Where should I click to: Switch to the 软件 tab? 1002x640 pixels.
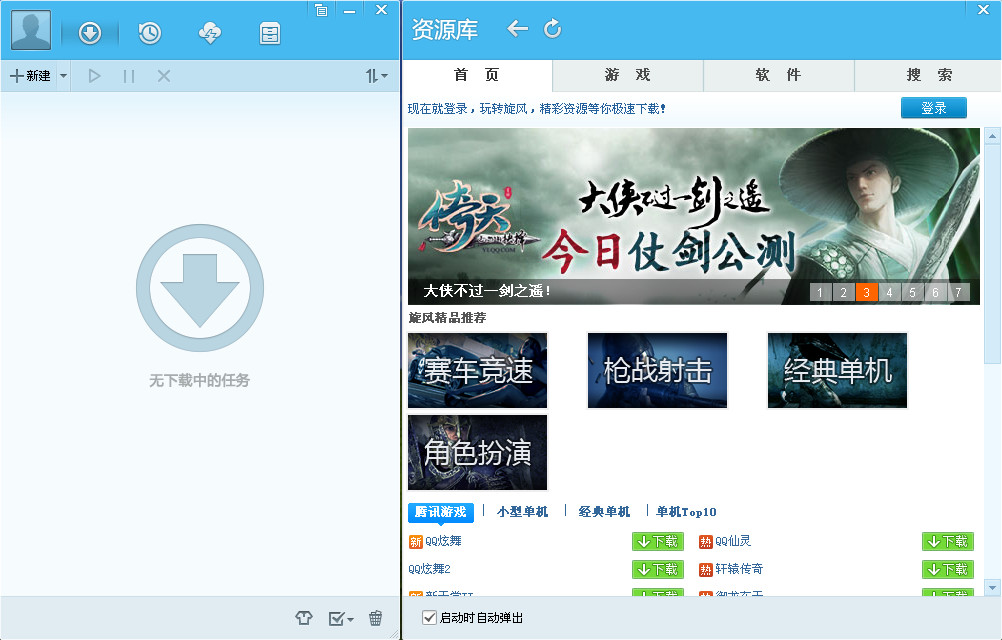[x=778, y=75]
